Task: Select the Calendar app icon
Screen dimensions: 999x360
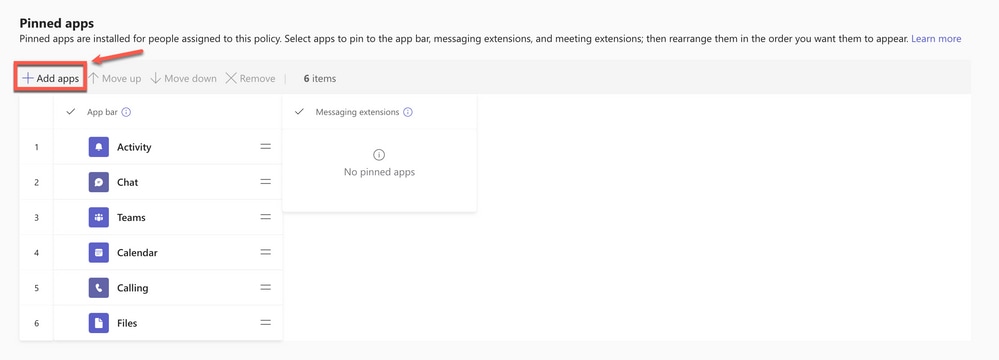Action: pos(99,252)
